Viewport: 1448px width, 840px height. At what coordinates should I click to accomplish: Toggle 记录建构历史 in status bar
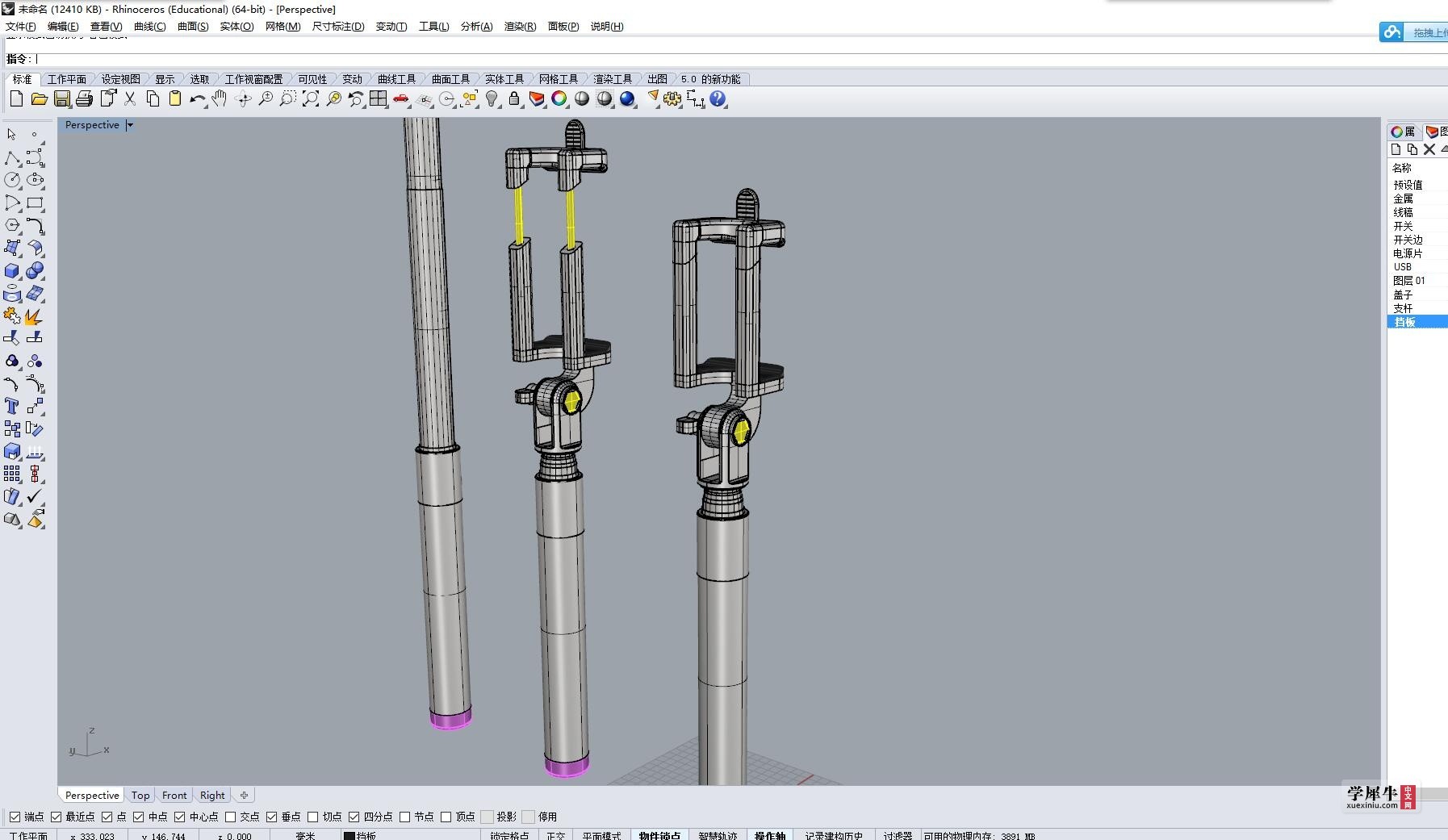pyautogui.click(x=834, y=835)
